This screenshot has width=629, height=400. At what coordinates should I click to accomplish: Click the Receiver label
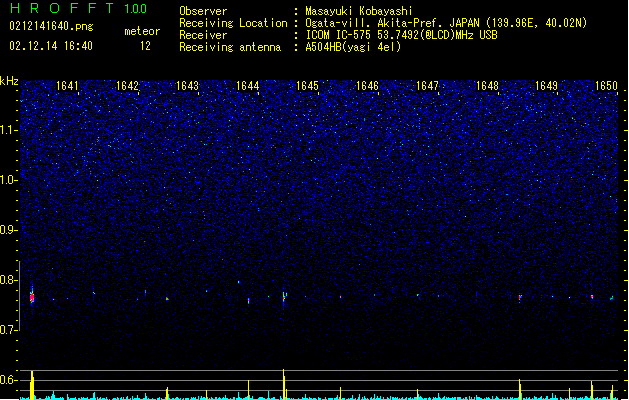[203, 35]
